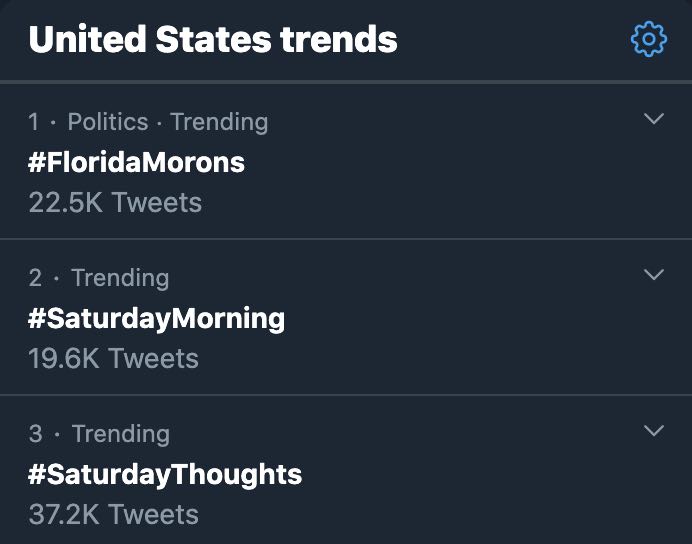Screen dimensions: 692x544
Task: Click the 37.2K Tweets count
Action: click(x=113, y=515)
